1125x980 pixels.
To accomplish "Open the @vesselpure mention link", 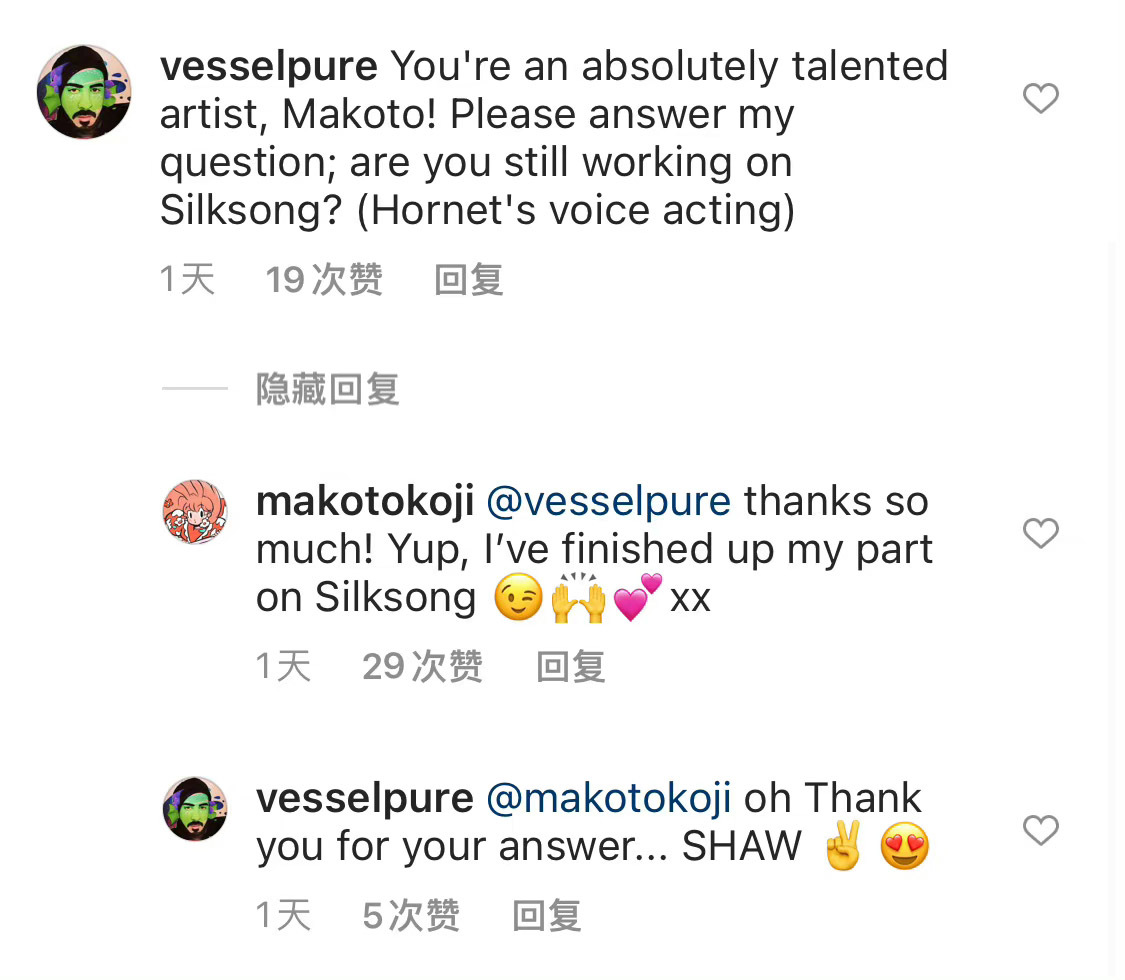I will (x=608, y=501).
